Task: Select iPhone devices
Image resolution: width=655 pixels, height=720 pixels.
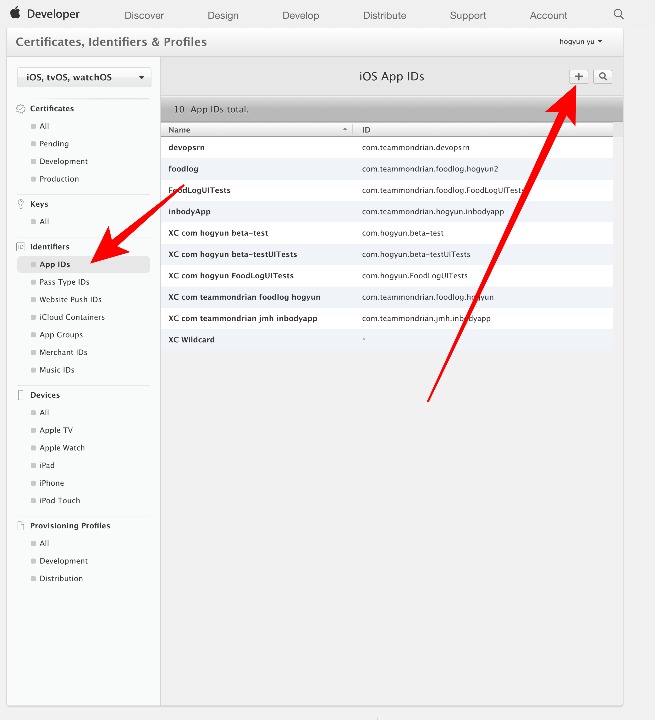Action: (51, 483)
